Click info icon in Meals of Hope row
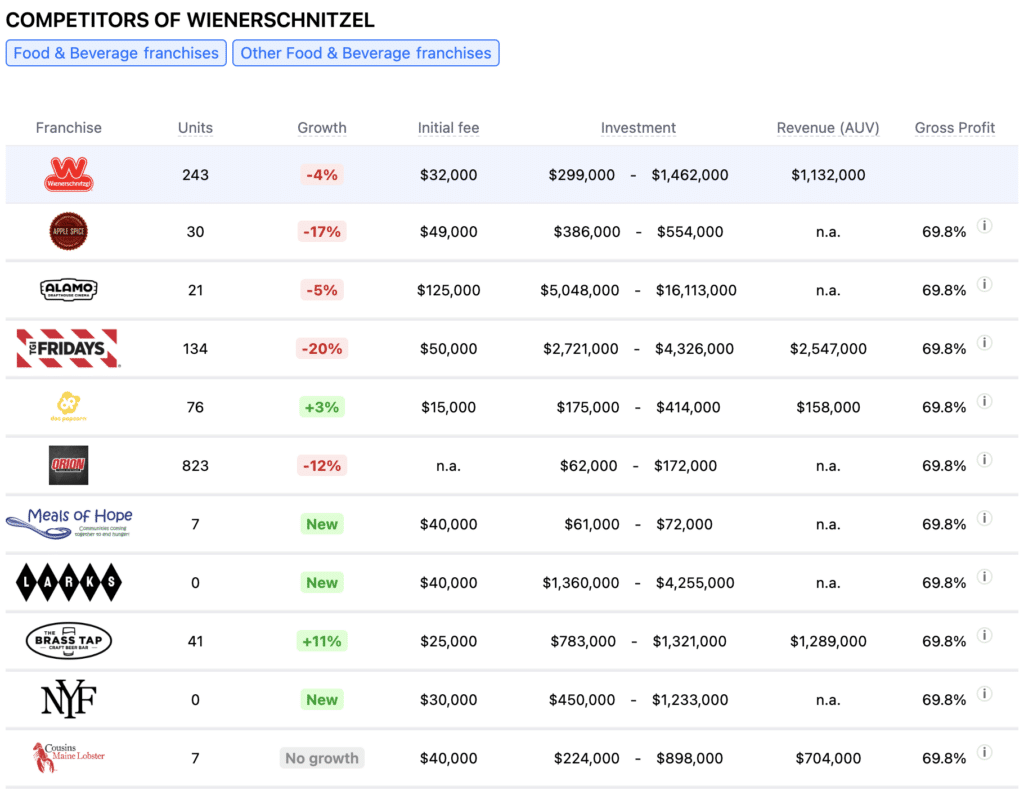The width and height of the screenshot is (1024, 800). pyautogui.click(x=984, y=519)
